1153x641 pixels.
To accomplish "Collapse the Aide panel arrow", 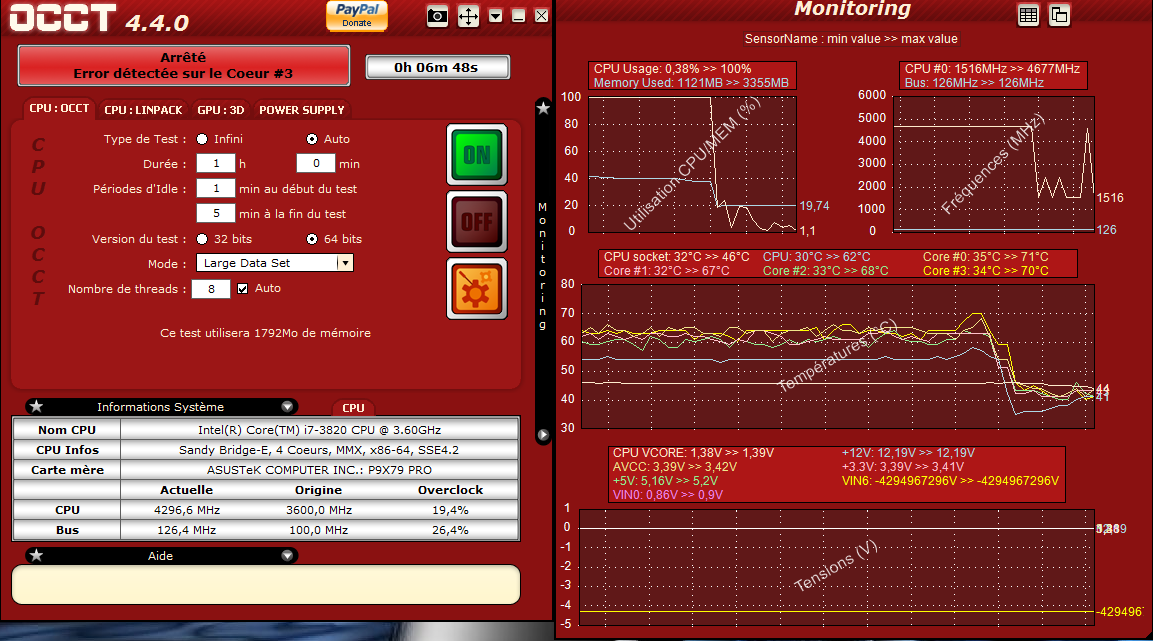I will pos(287,555).
